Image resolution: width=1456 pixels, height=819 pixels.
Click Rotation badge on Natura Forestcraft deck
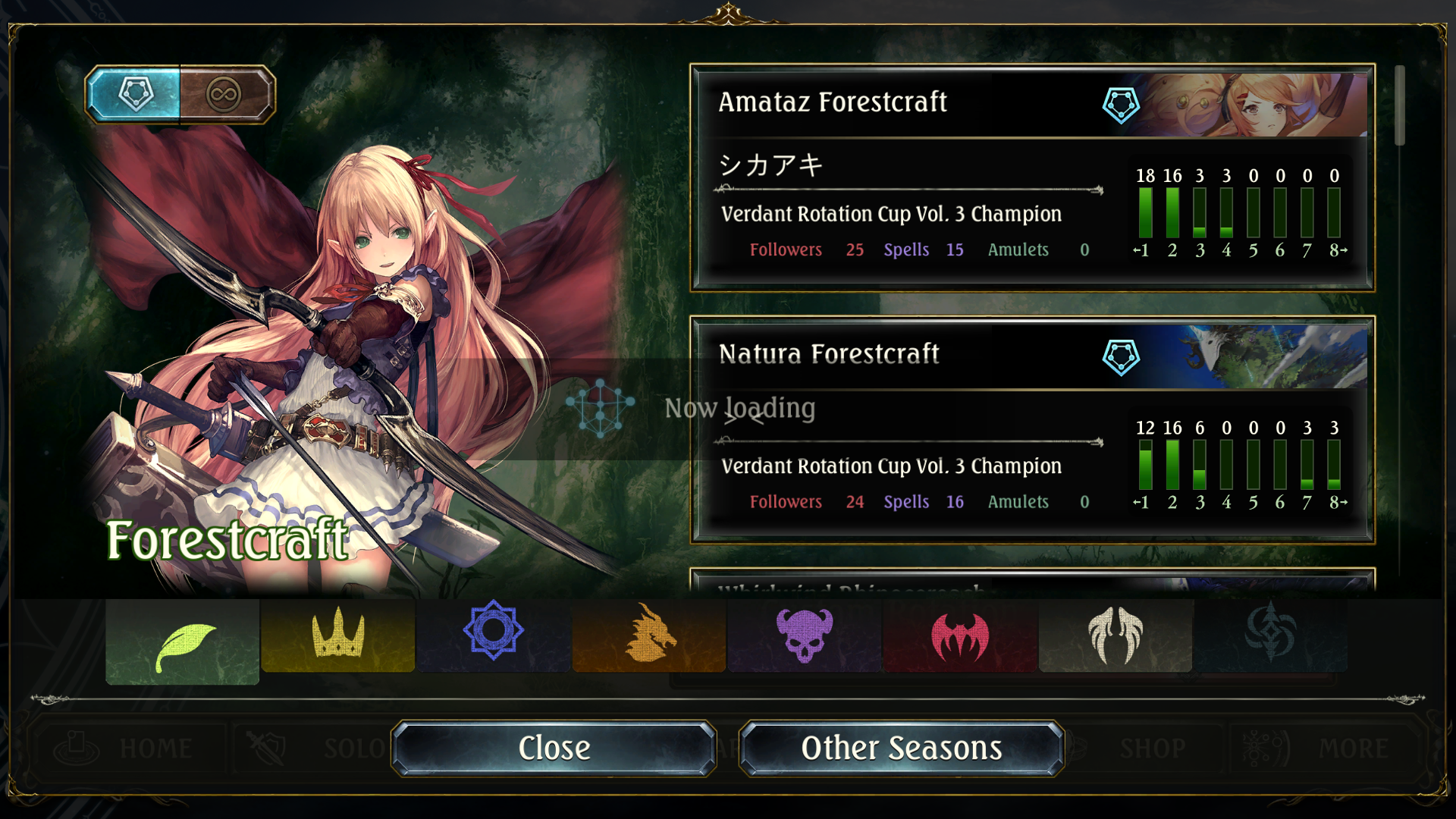pyautogui.click(x=1121, y=356)
